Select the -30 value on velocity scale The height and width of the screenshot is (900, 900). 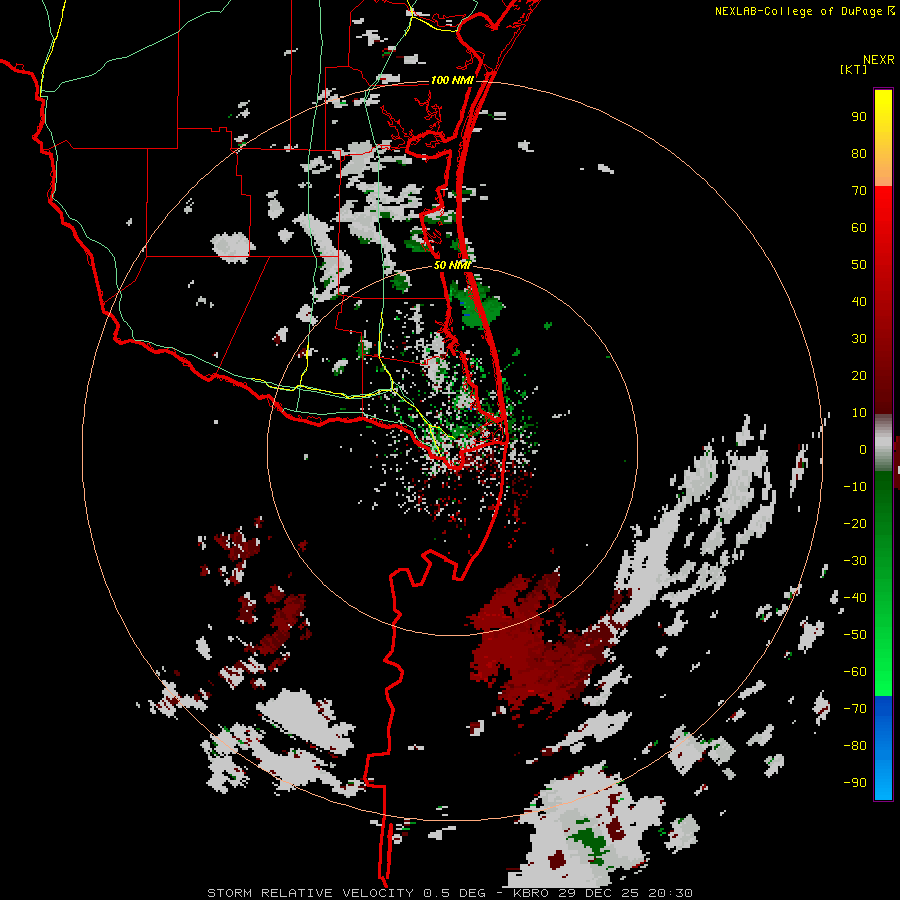click(855, 561)
